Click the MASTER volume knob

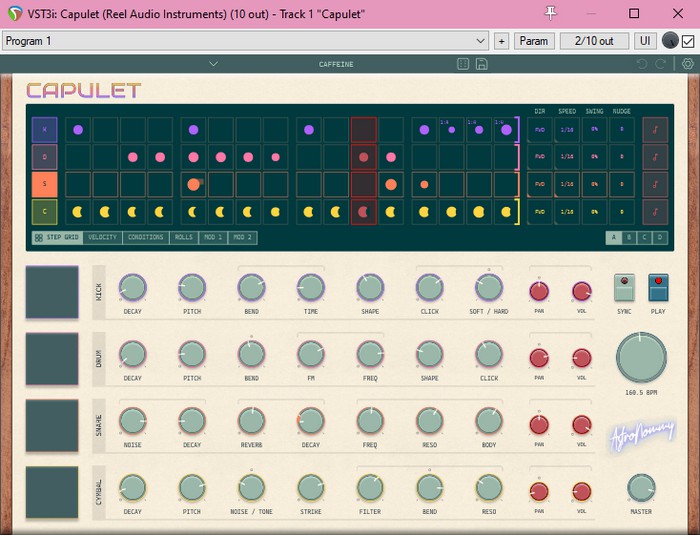(641, 488)
